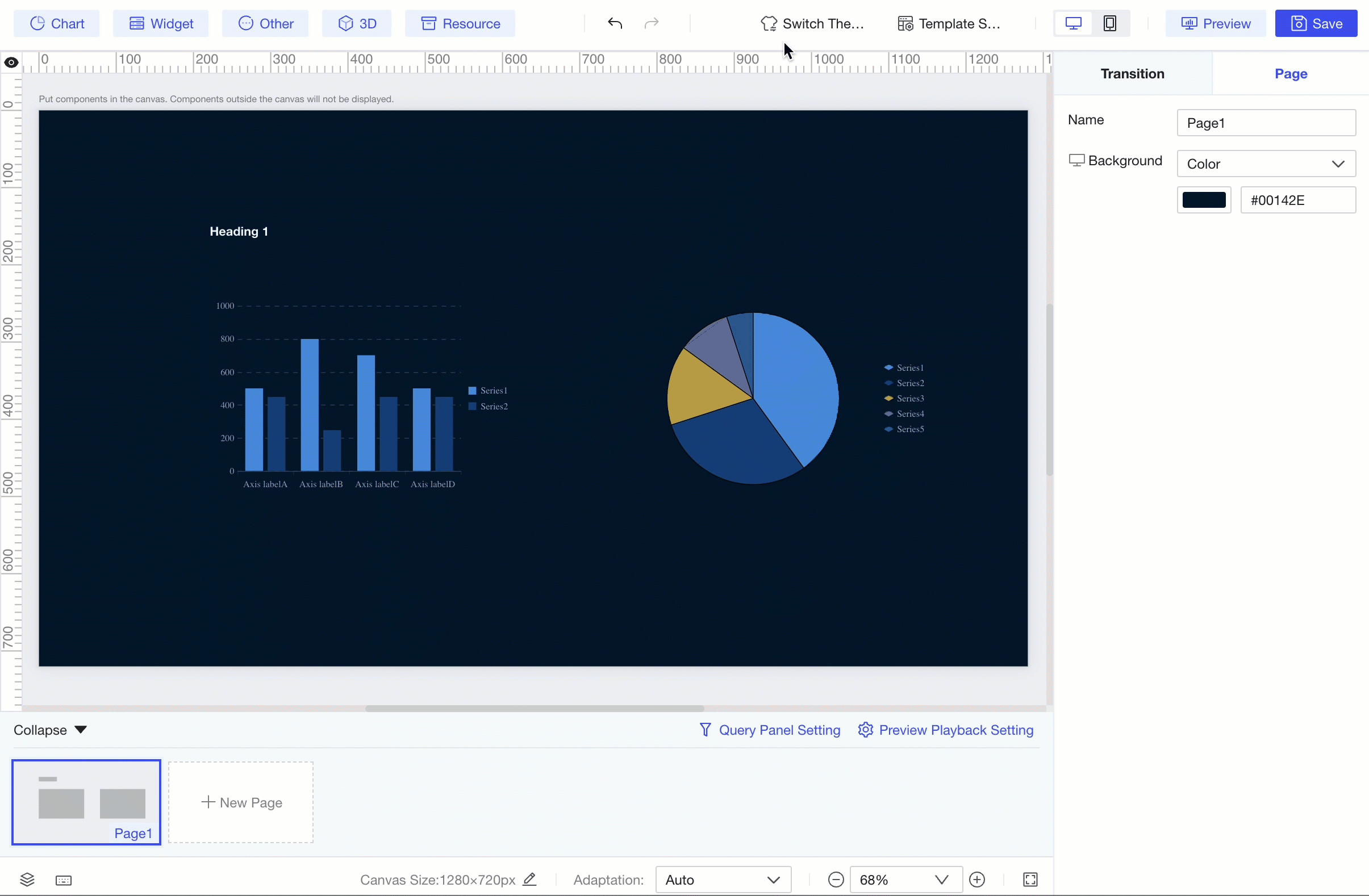
Task: Click Series1 in pie chart legend
Action: click(904, 367)
